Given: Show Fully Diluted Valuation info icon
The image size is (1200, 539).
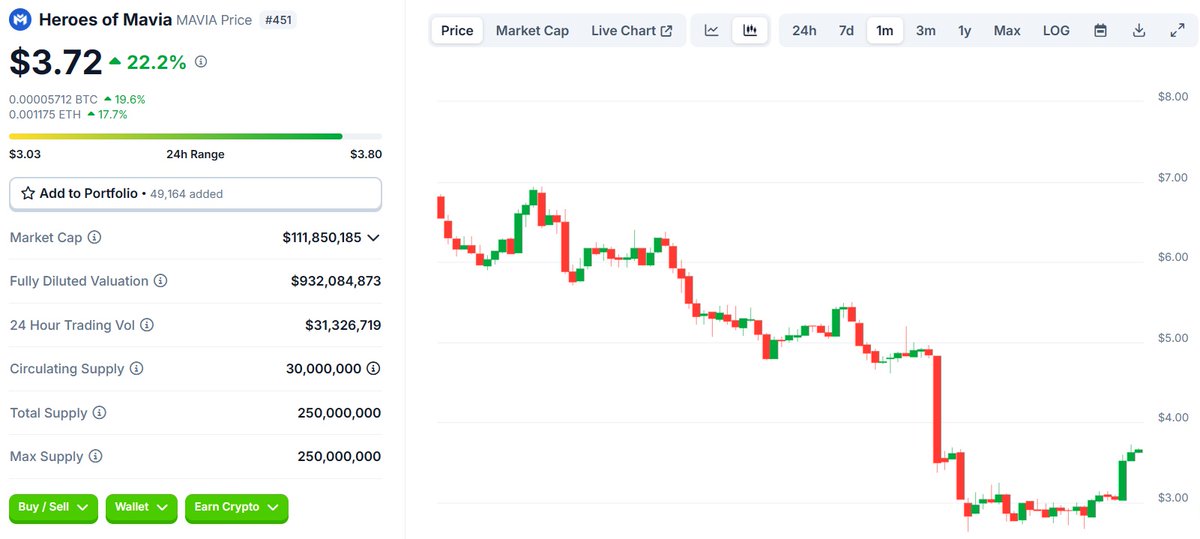Looking at the screenshot, I should click(160, 281).
